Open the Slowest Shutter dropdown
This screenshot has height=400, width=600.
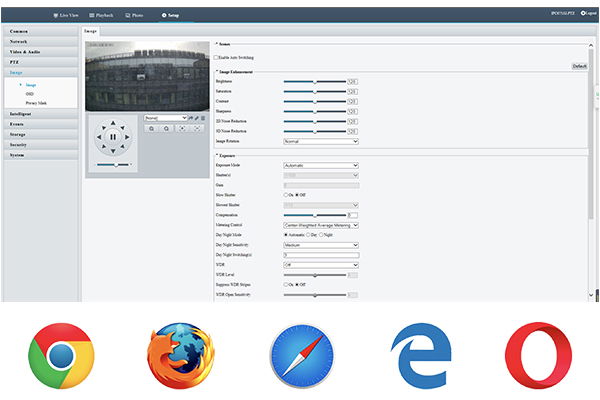point(321,205)
